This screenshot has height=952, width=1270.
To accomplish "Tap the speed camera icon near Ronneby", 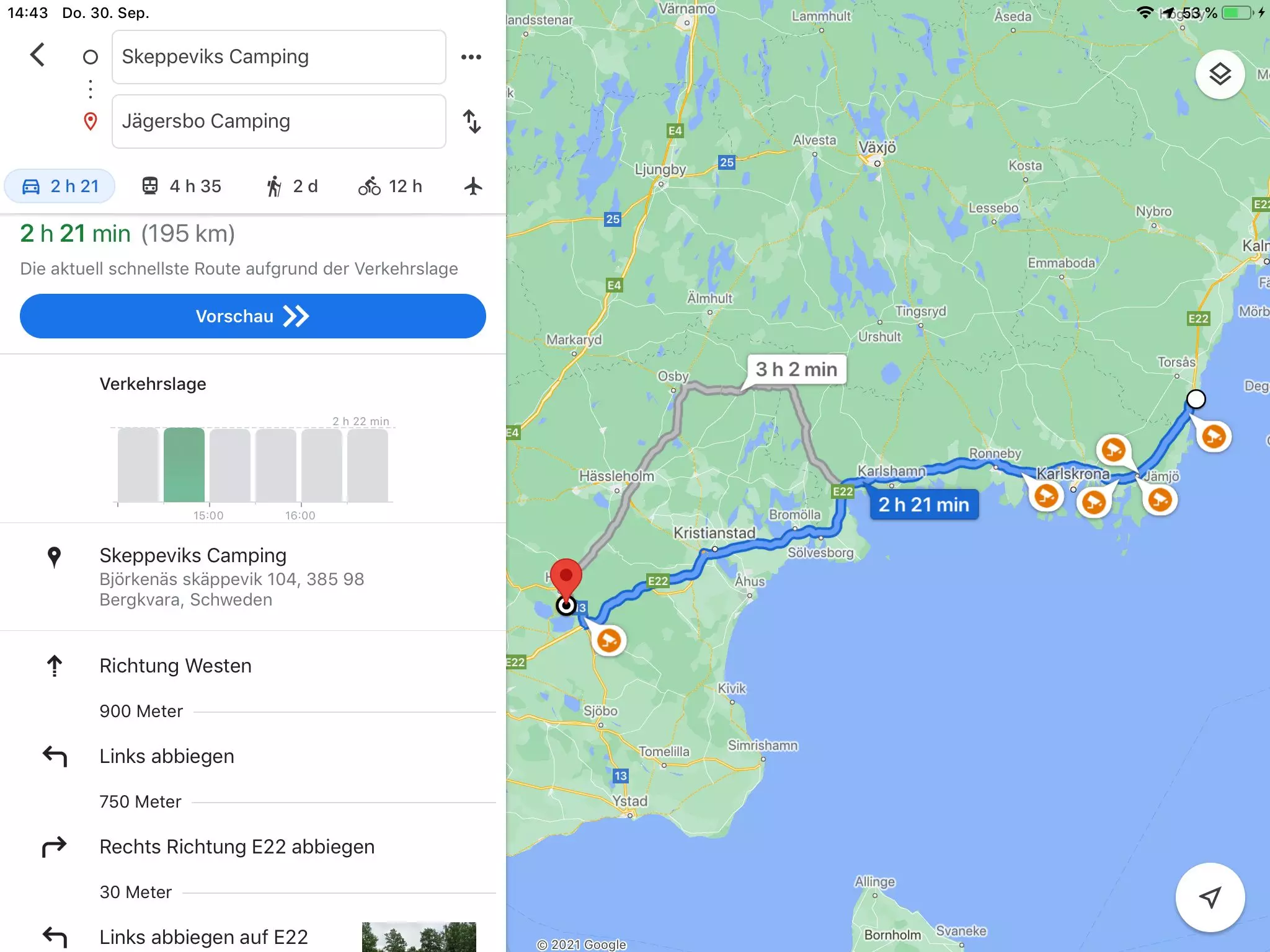I will click(x=1046, y=496).
